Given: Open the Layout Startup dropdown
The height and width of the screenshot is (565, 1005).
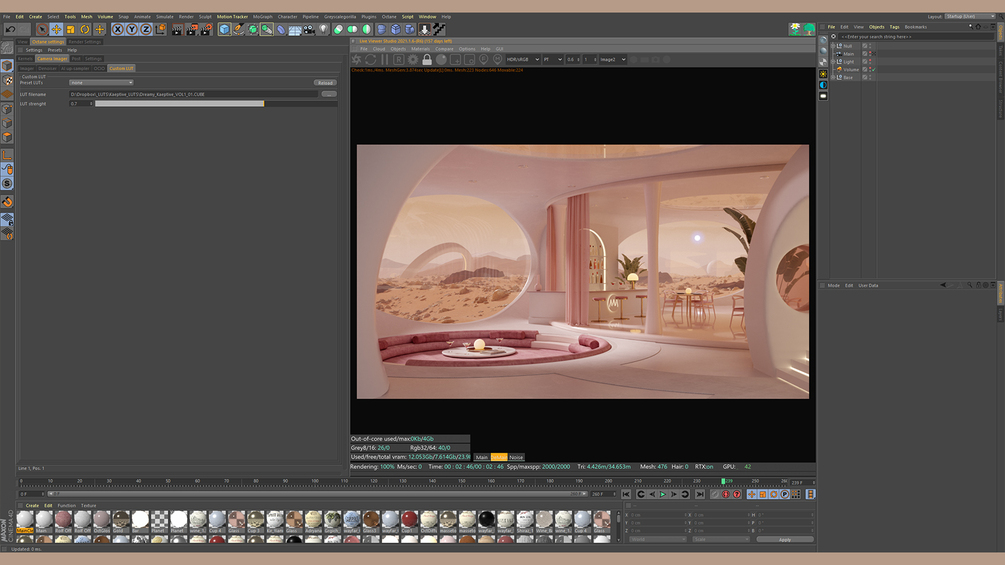Looking at the screenshot, I should [969, 17].
